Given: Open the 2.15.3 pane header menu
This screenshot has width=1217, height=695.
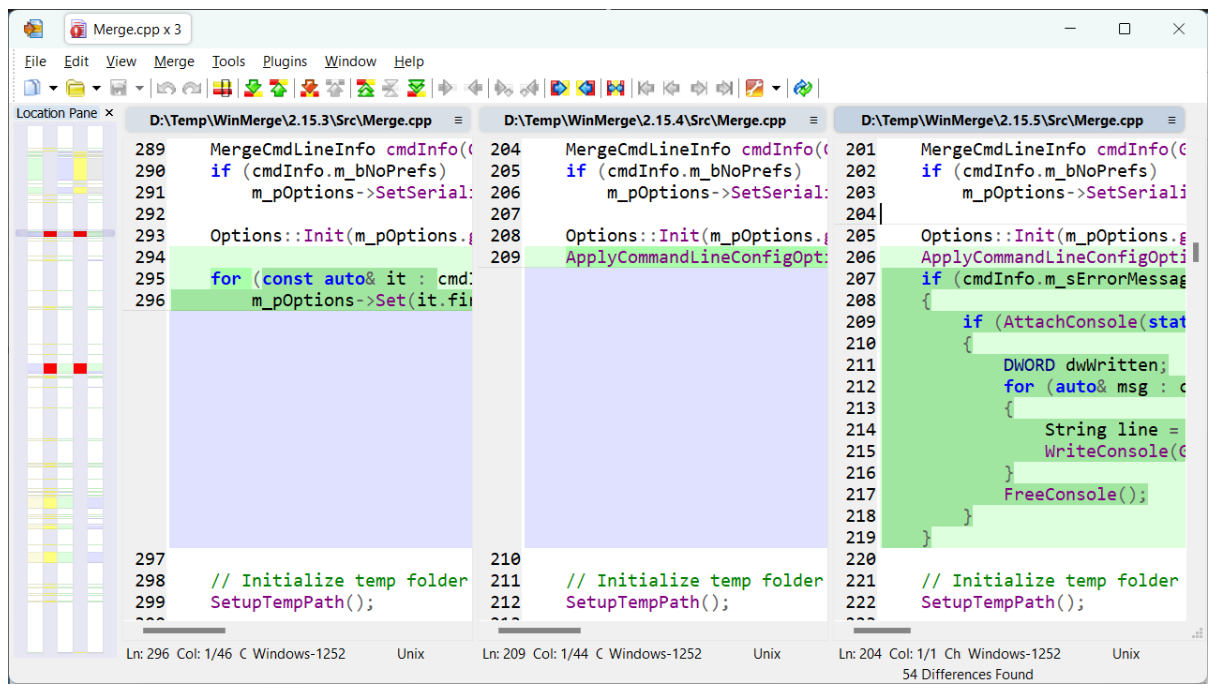Looking at the screenshot, I should click(x=458, y=120).
